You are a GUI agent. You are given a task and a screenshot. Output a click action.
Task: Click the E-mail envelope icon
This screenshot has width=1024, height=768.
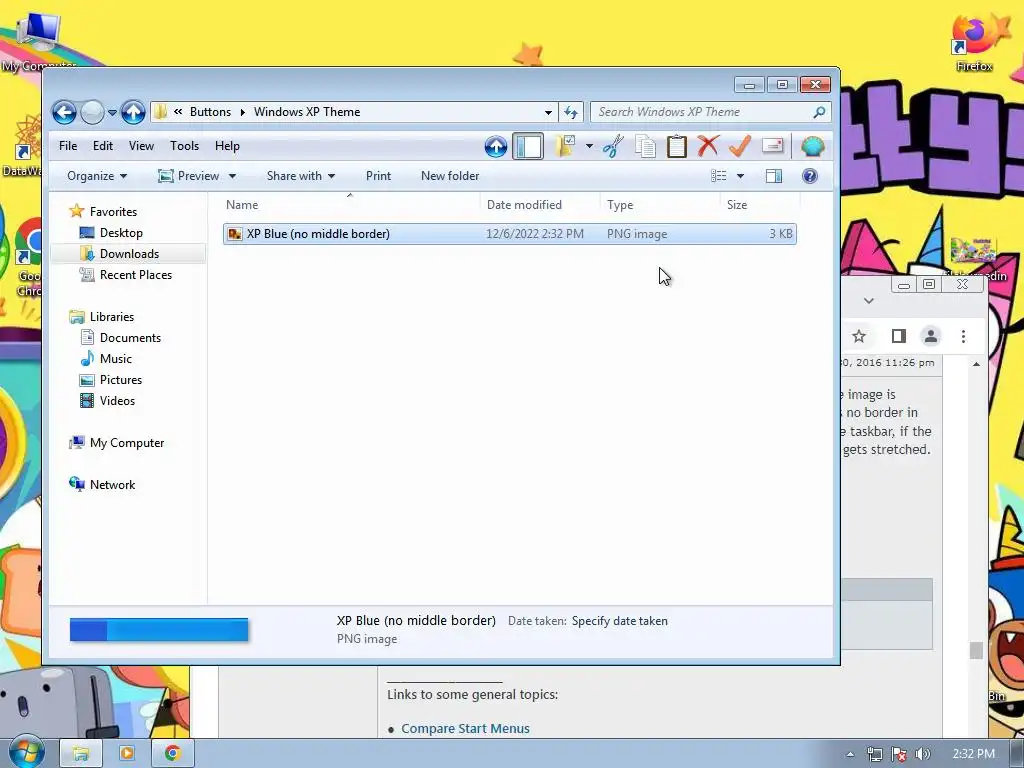tap(772, 146)
